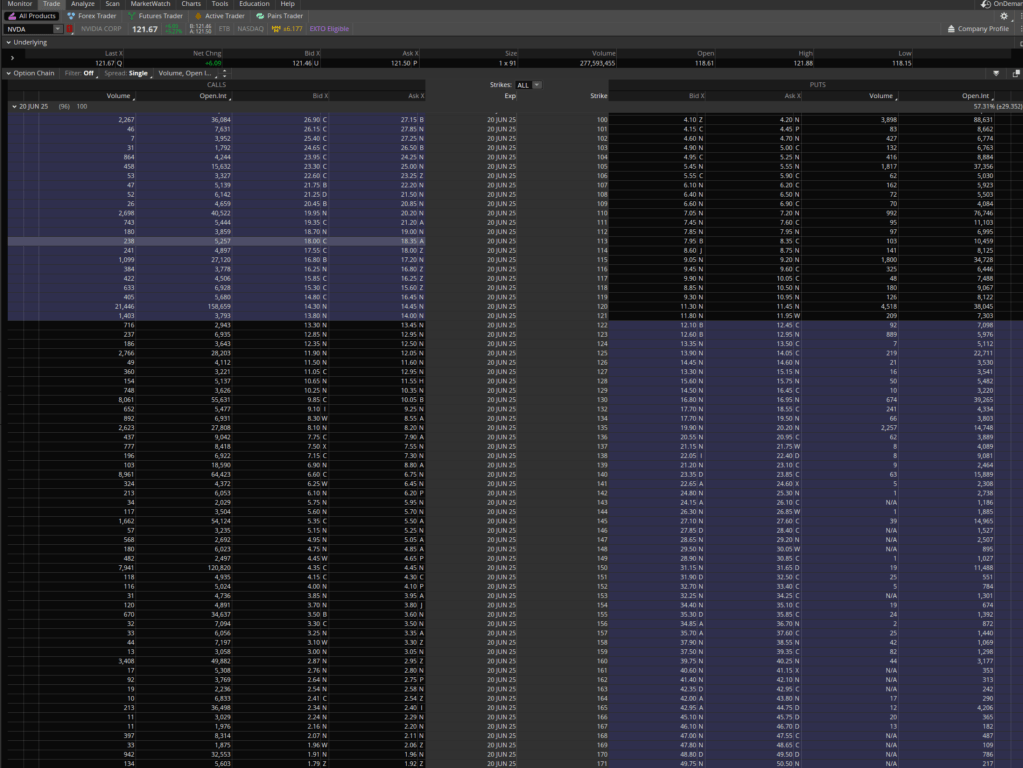Collapse the Option Chain section

click(x=8, y=73)
